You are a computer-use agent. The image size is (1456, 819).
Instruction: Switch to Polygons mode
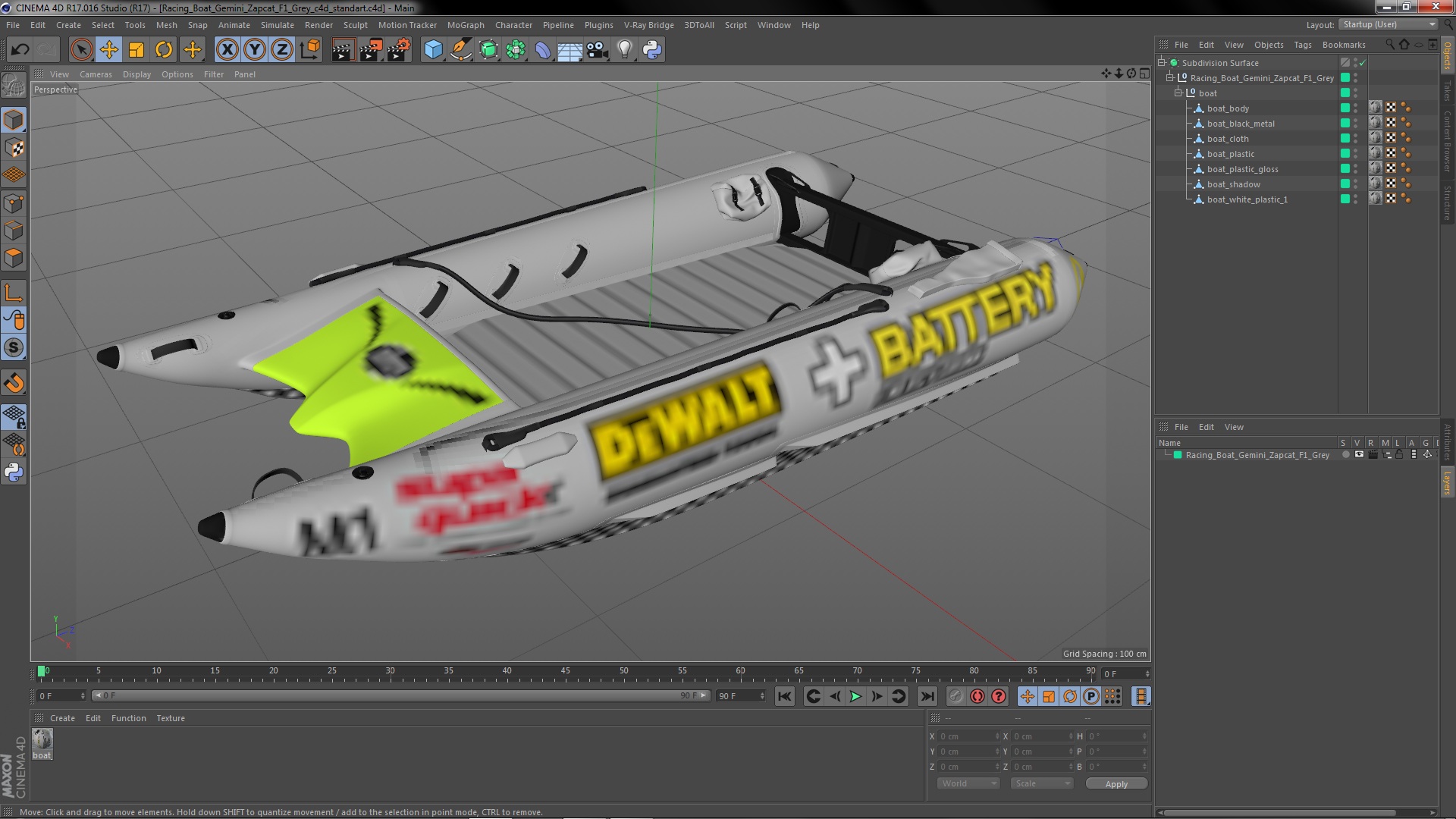click(14, 258)
